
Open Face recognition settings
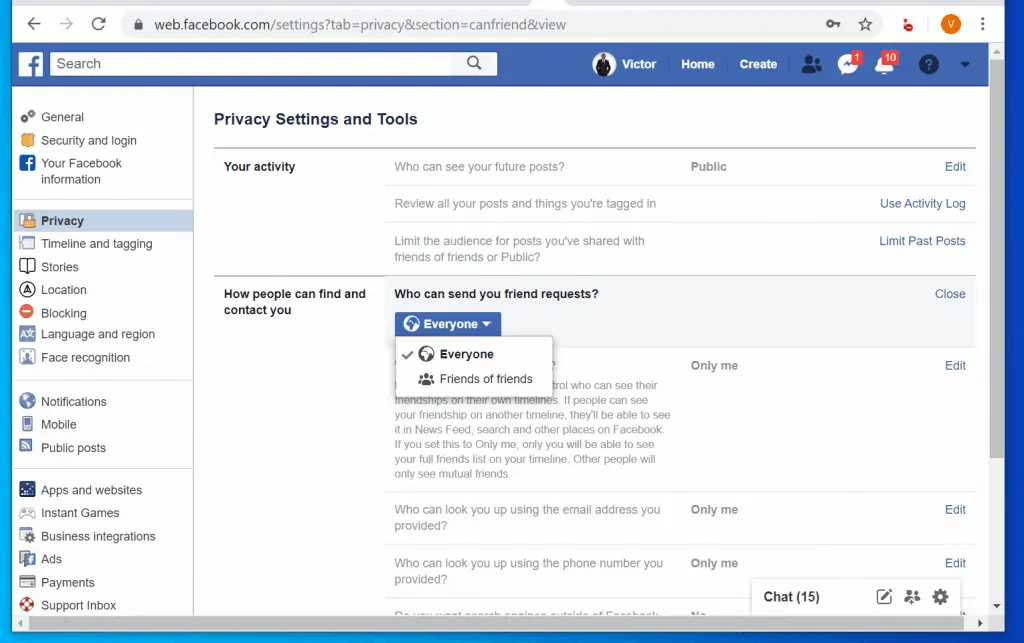coord(85,357)
